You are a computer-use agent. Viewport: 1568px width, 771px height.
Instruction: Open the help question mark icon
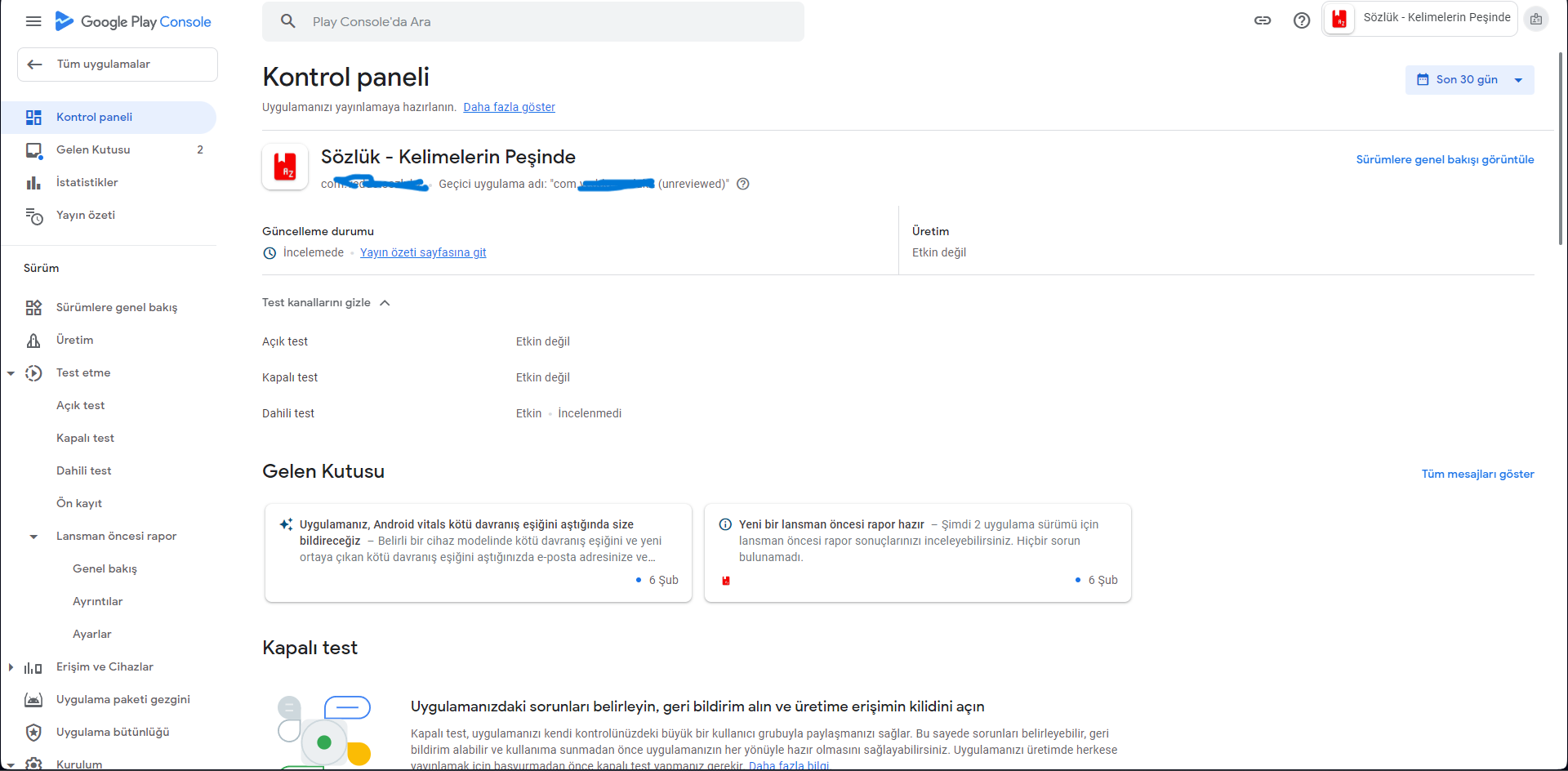pyautogui.click(x=1302, y=20)
